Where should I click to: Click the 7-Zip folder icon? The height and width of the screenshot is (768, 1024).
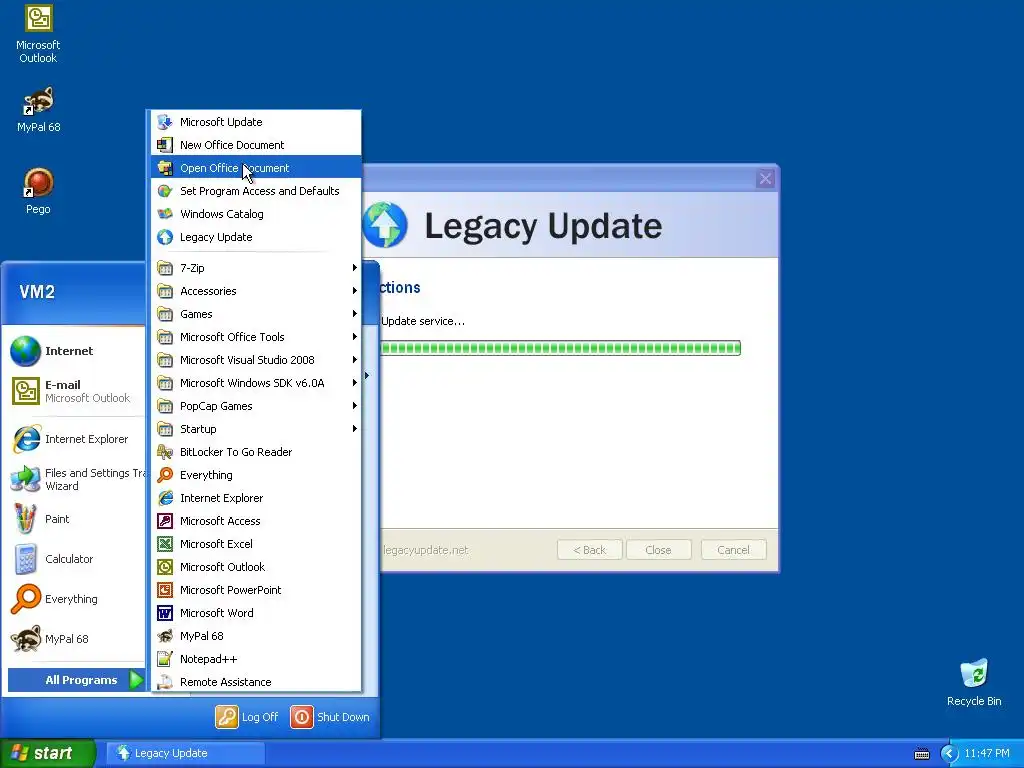(x=165, y=268)
